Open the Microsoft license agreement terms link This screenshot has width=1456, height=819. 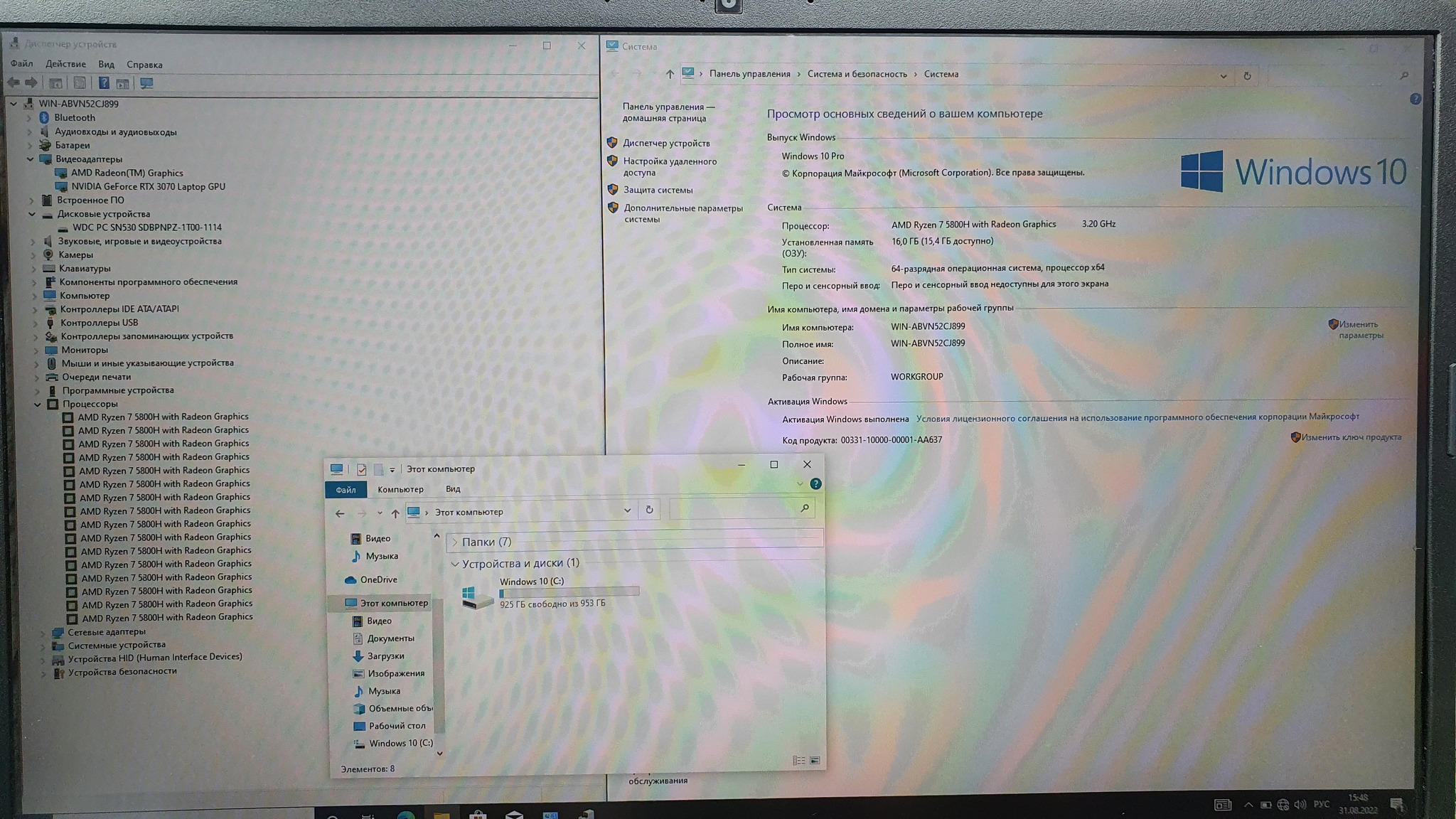1137,417
